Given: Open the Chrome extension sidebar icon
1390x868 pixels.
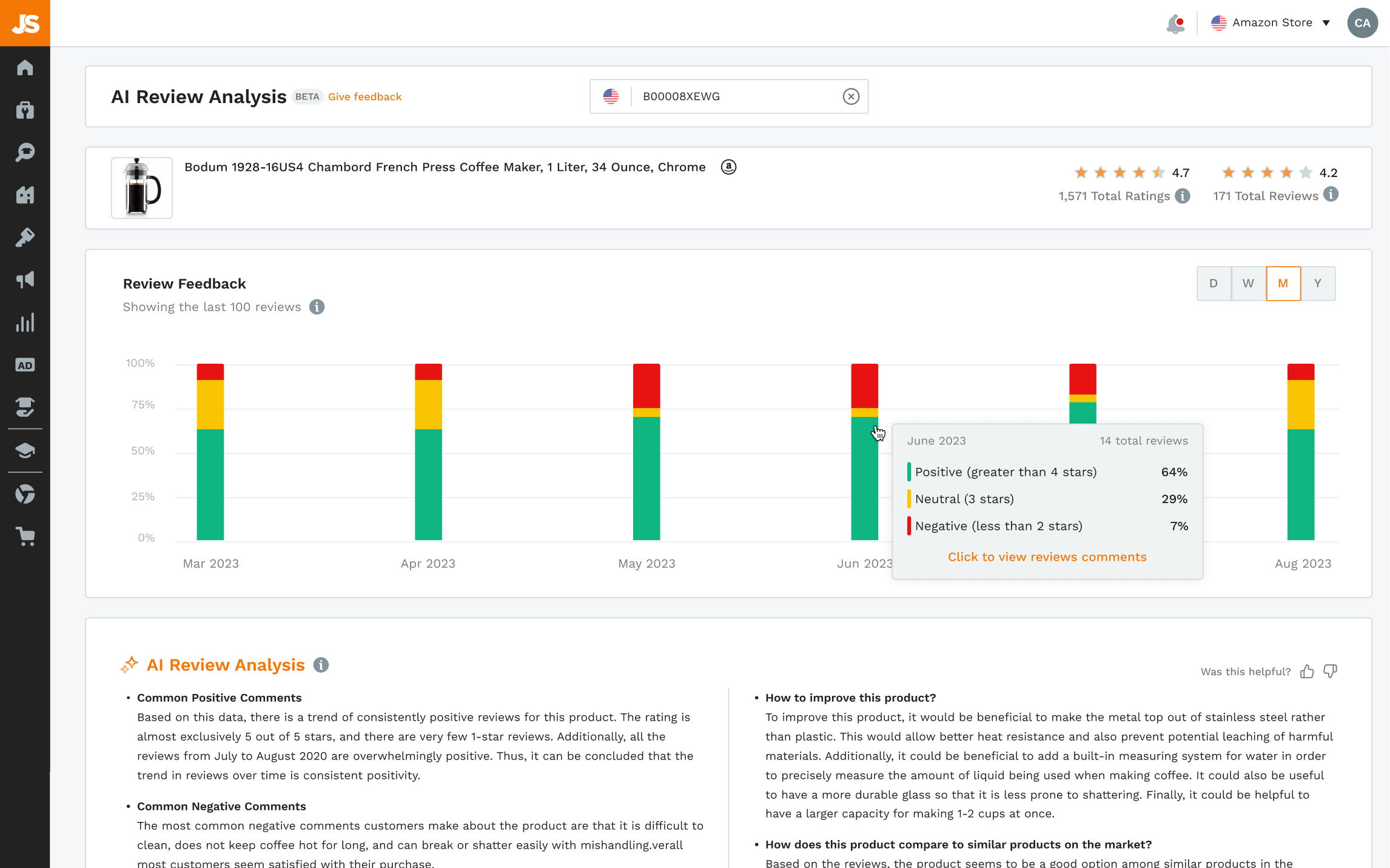Looking at the screenshot, I should coord(25,494).
